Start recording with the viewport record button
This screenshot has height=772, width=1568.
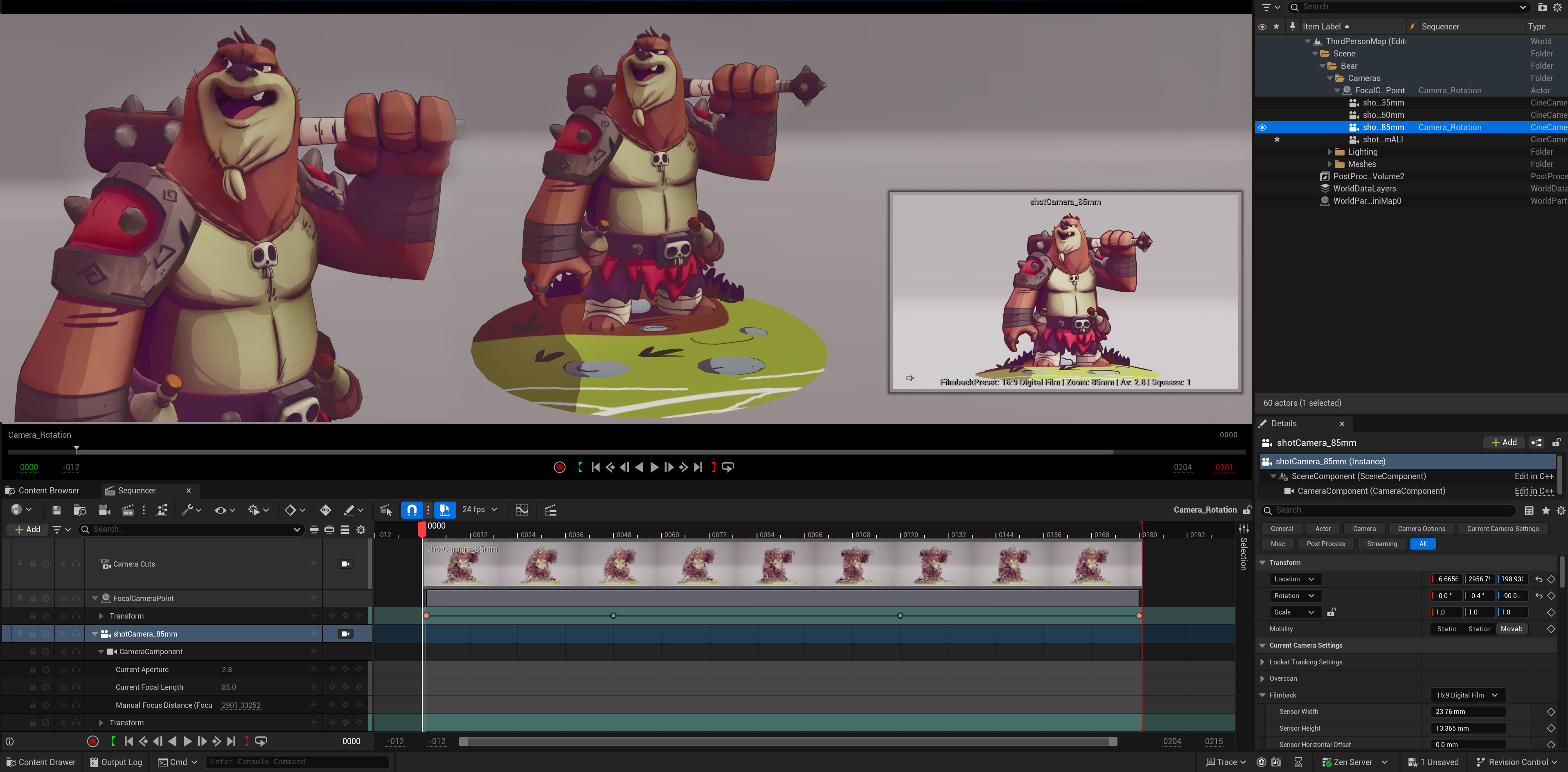coord(560,467)
